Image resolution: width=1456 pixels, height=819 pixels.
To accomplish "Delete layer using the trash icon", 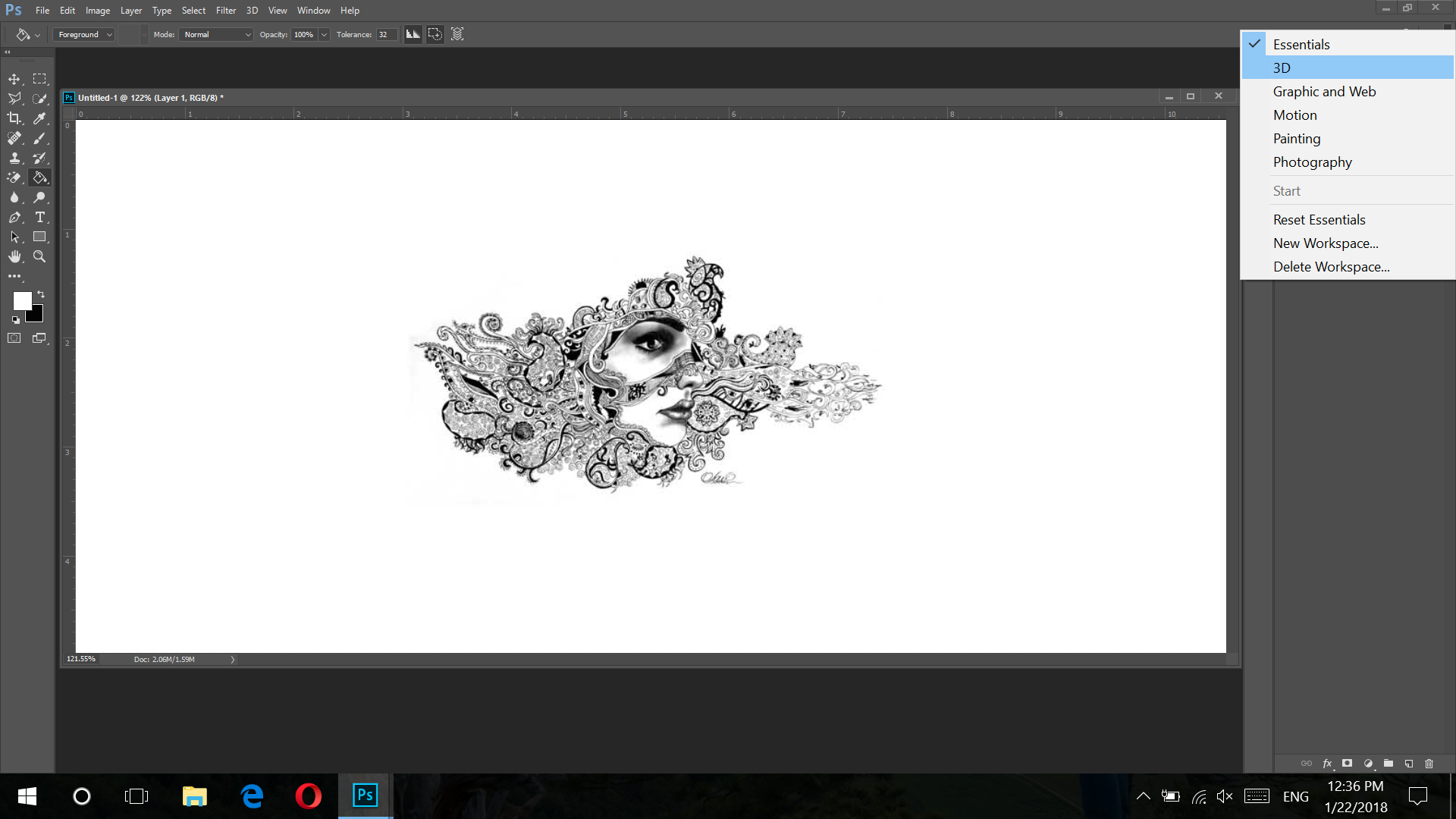I will (1430, 764).
